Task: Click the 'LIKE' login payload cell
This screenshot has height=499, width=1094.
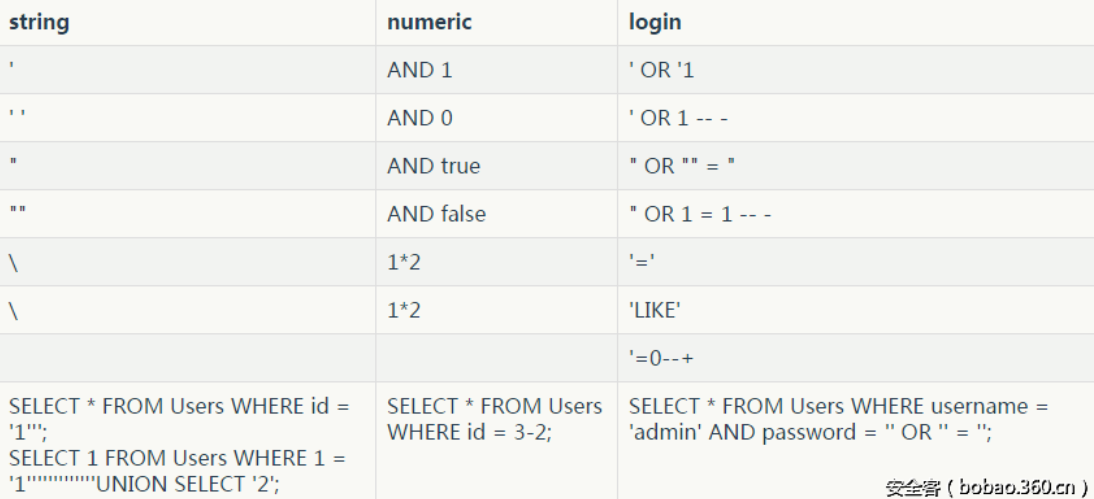Action: [654, 310]
